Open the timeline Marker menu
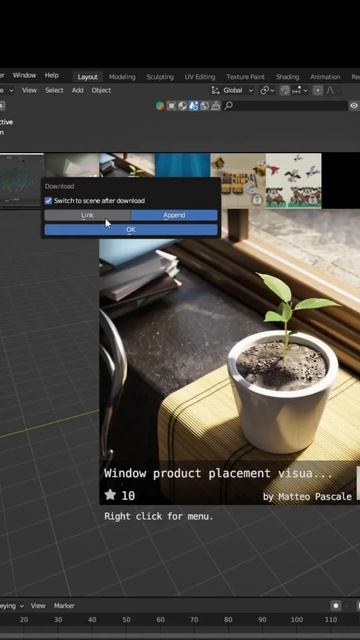Viewport: 360px width, 640px height. point(64,606)
